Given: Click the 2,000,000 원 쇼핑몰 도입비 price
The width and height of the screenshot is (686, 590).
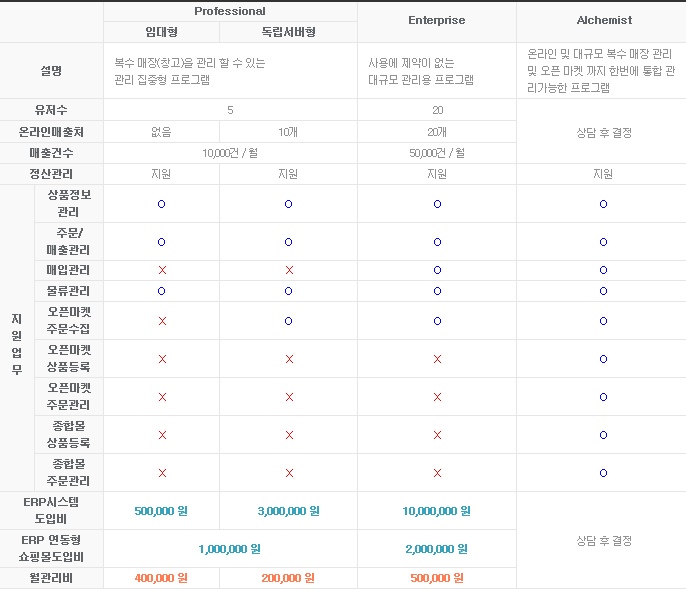Looking at the screenshot, I should coord(436,549).
